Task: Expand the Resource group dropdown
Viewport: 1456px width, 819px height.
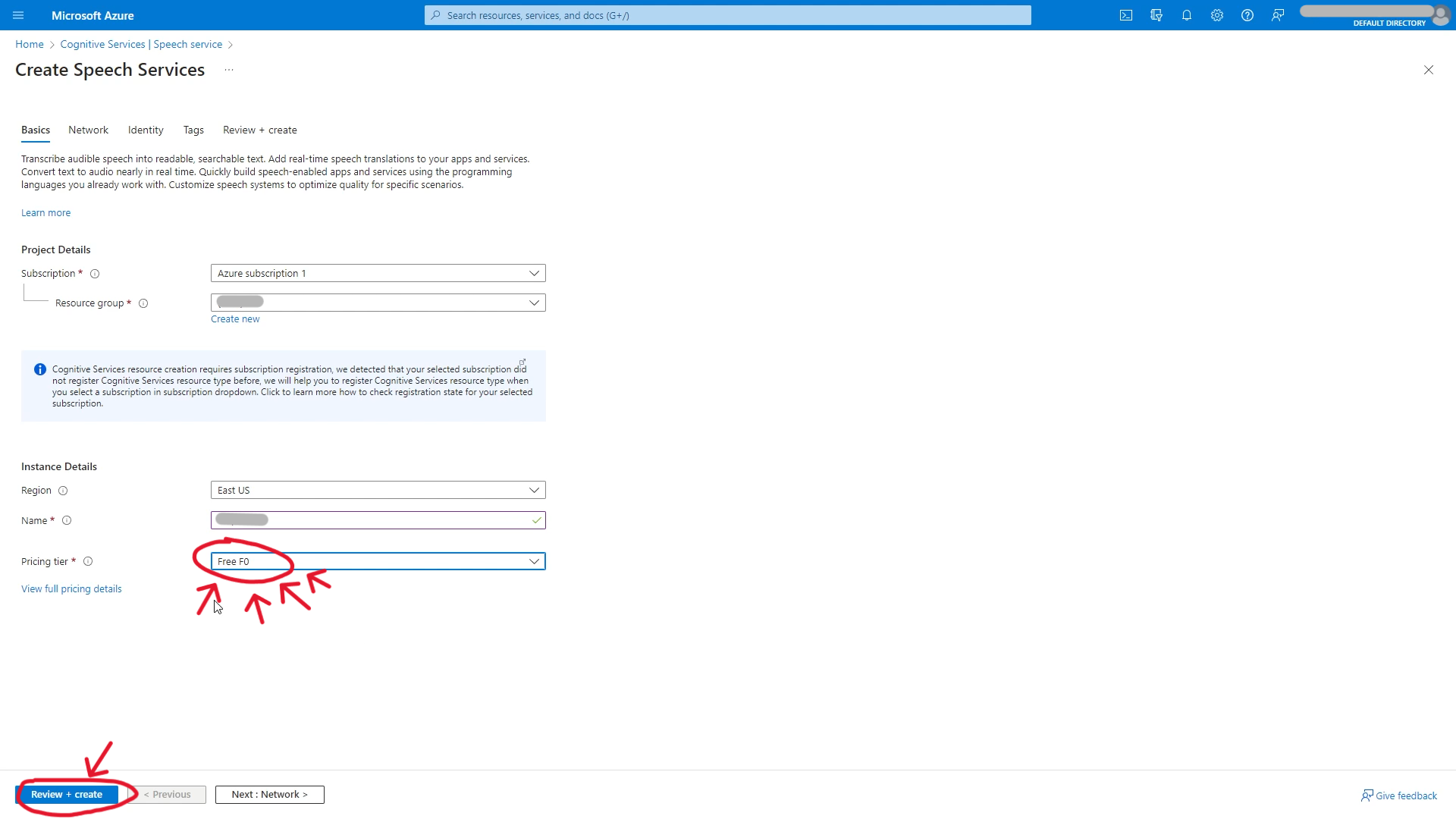Action: point(378,303)
